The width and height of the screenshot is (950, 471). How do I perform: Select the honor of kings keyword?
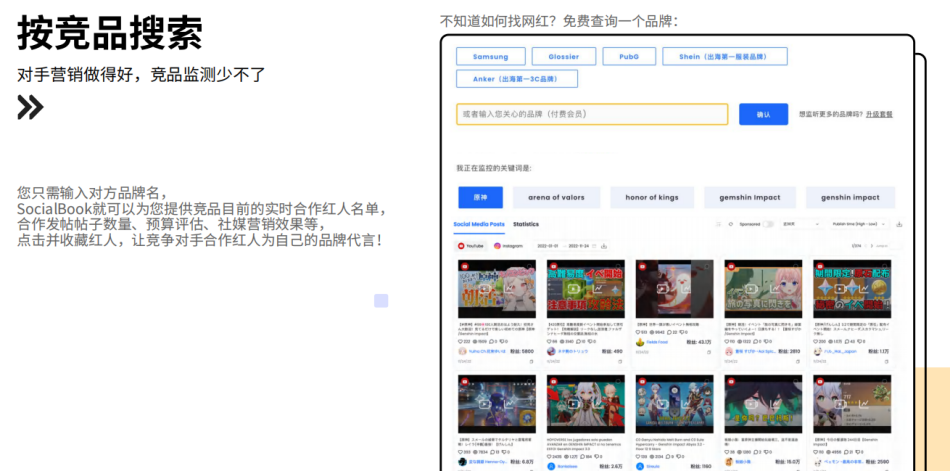[x=652, y=198]
